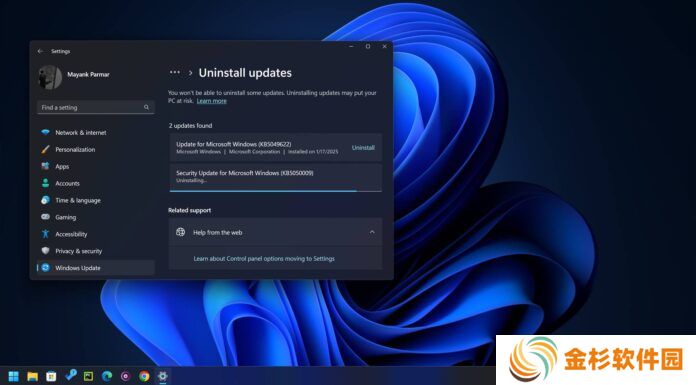The width and height of the screenshot is (696, 385).
Task: Click the search magnifier icon
Action: click(x=146, y=107)
